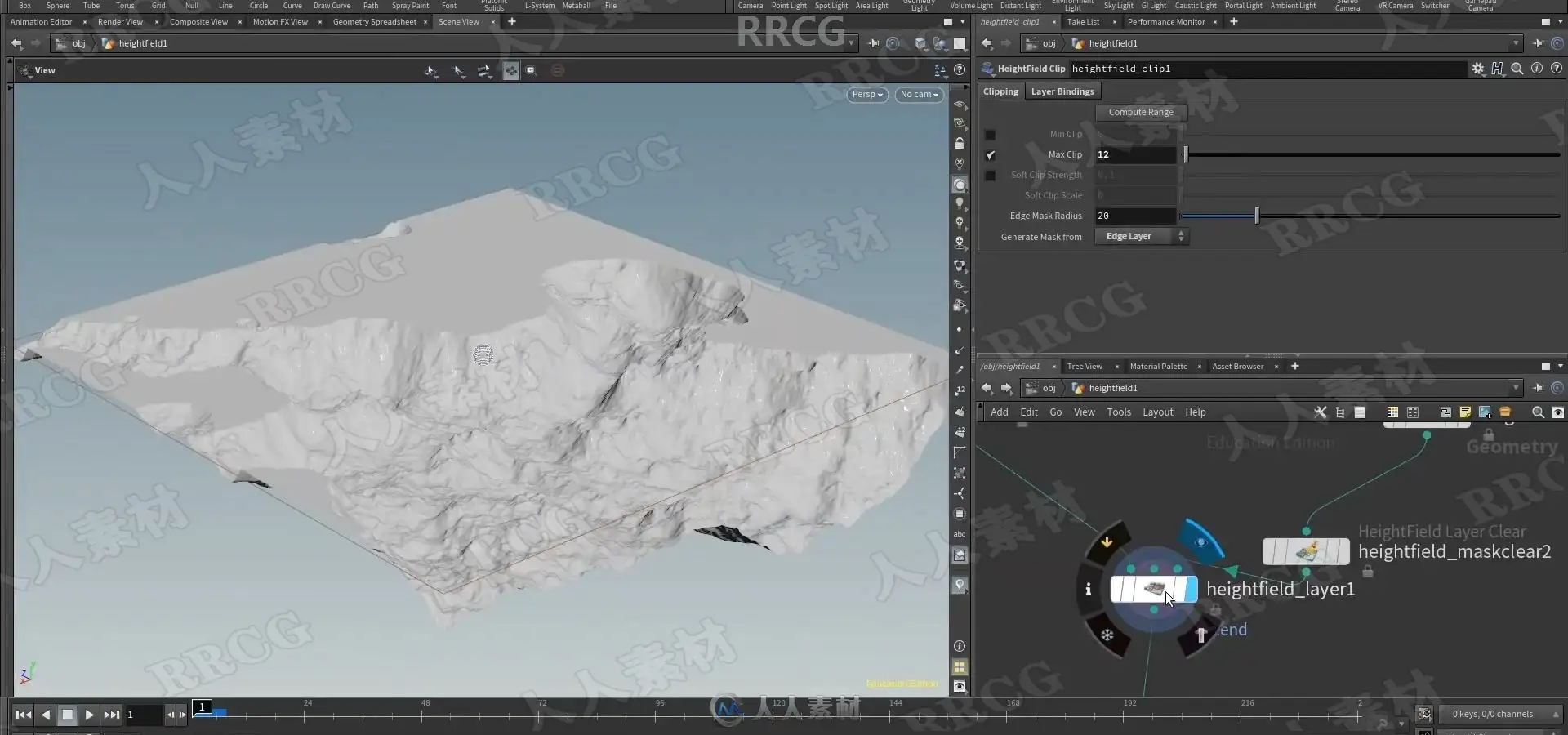The width and height of the screenshot is (1568, 735).
Task: Open the Layout menu in network editor
Action: pos(1157,412)
